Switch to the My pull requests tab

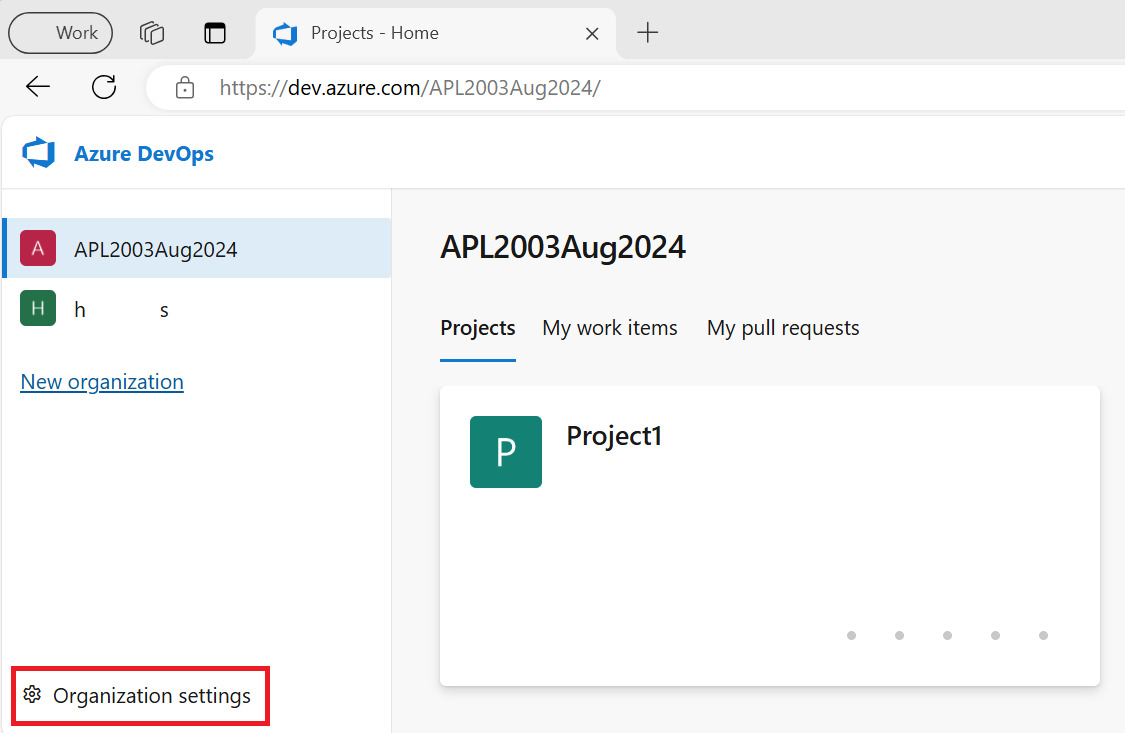pyautogui.click(x=782, y=328)
